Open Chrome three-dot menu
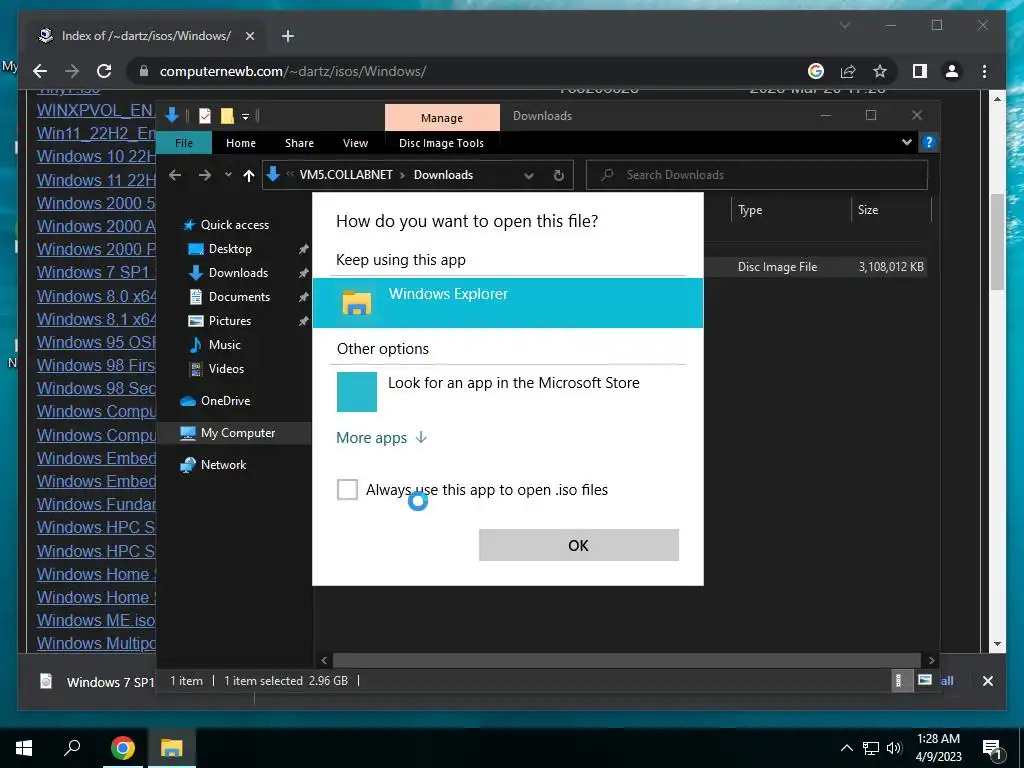Image resolution: width=1024 pixels, height=768 pixels. (984, 71)
